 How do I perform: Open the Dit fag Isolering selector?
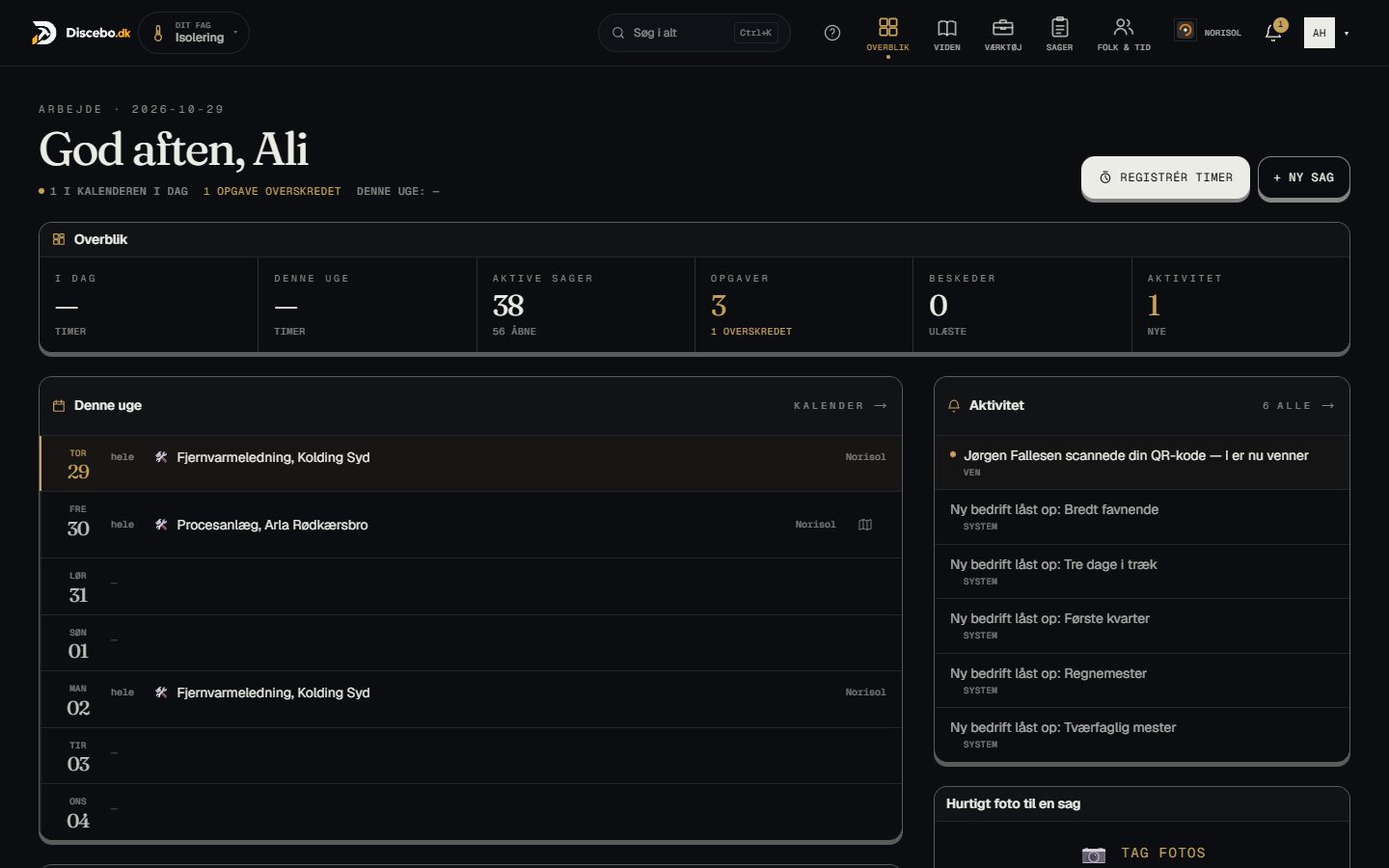click(x=194, y=33)
